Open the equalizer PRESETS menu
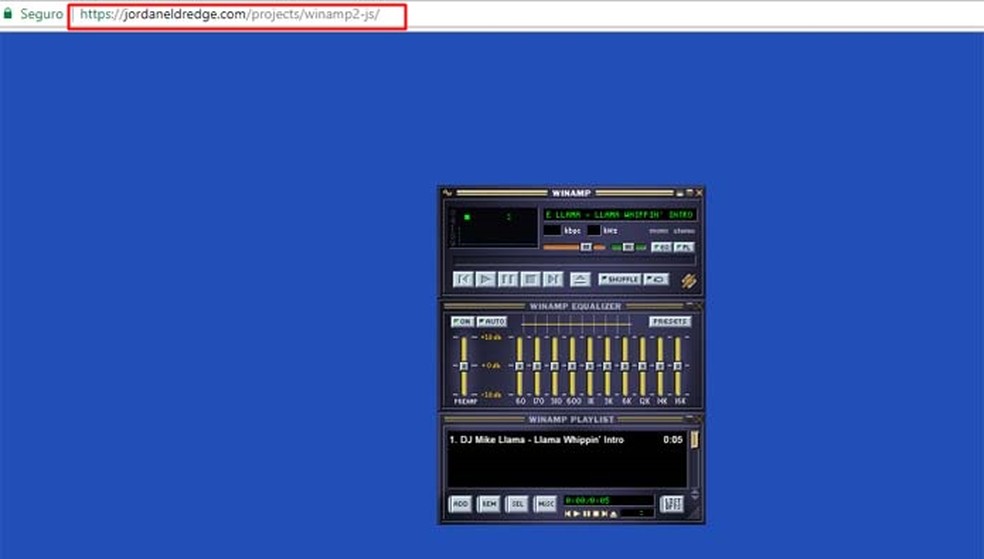The width and height of the screenshot is (984, 559). click(670, 321)
